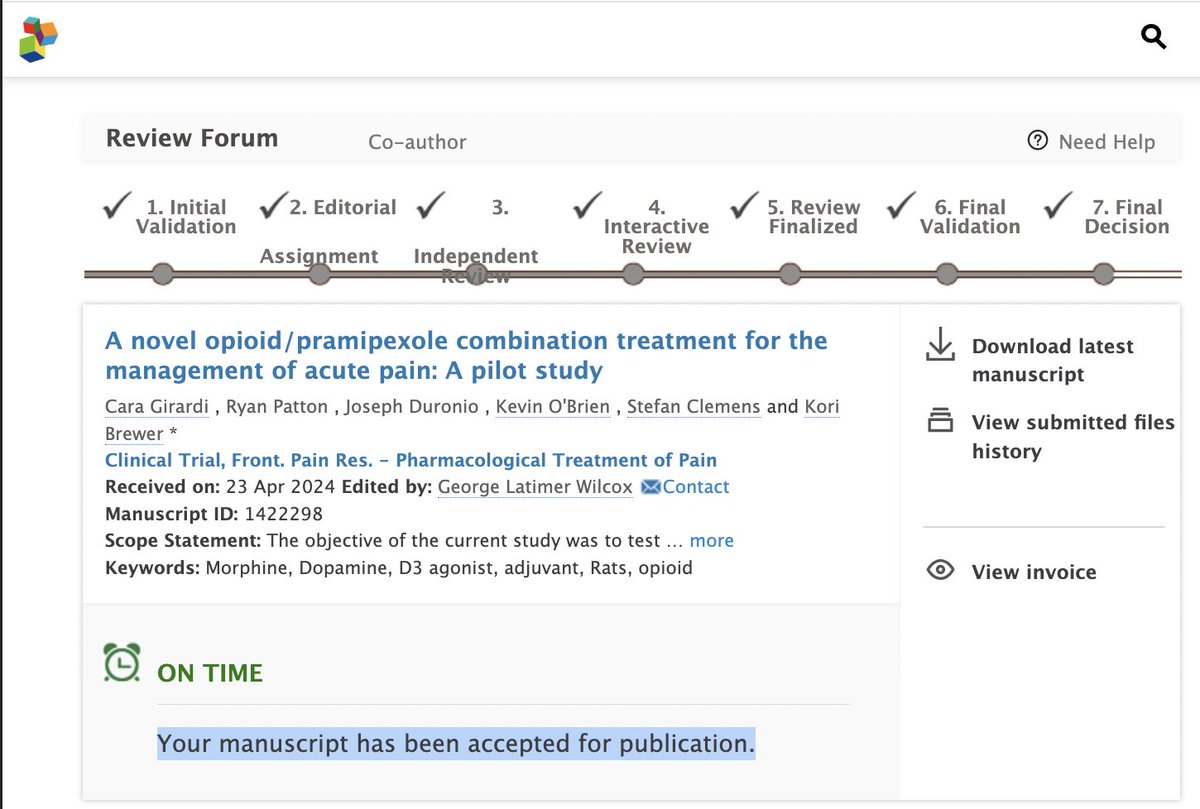
Task: Click the envelope icon next to Contact
Action: 651,487
